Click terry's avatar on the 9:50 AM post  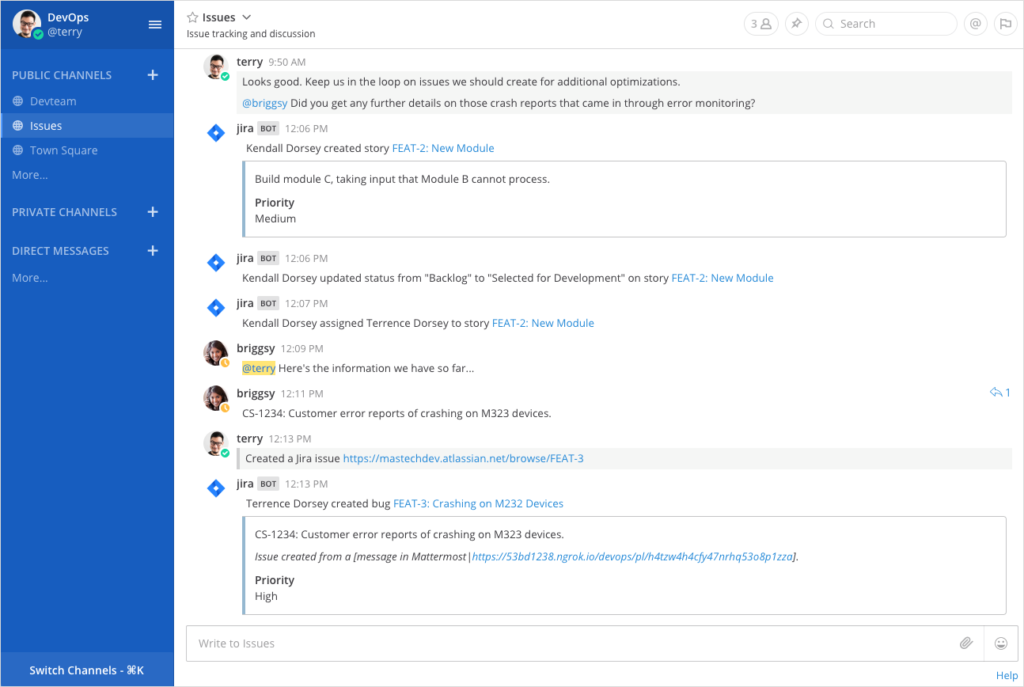[216, 67]
